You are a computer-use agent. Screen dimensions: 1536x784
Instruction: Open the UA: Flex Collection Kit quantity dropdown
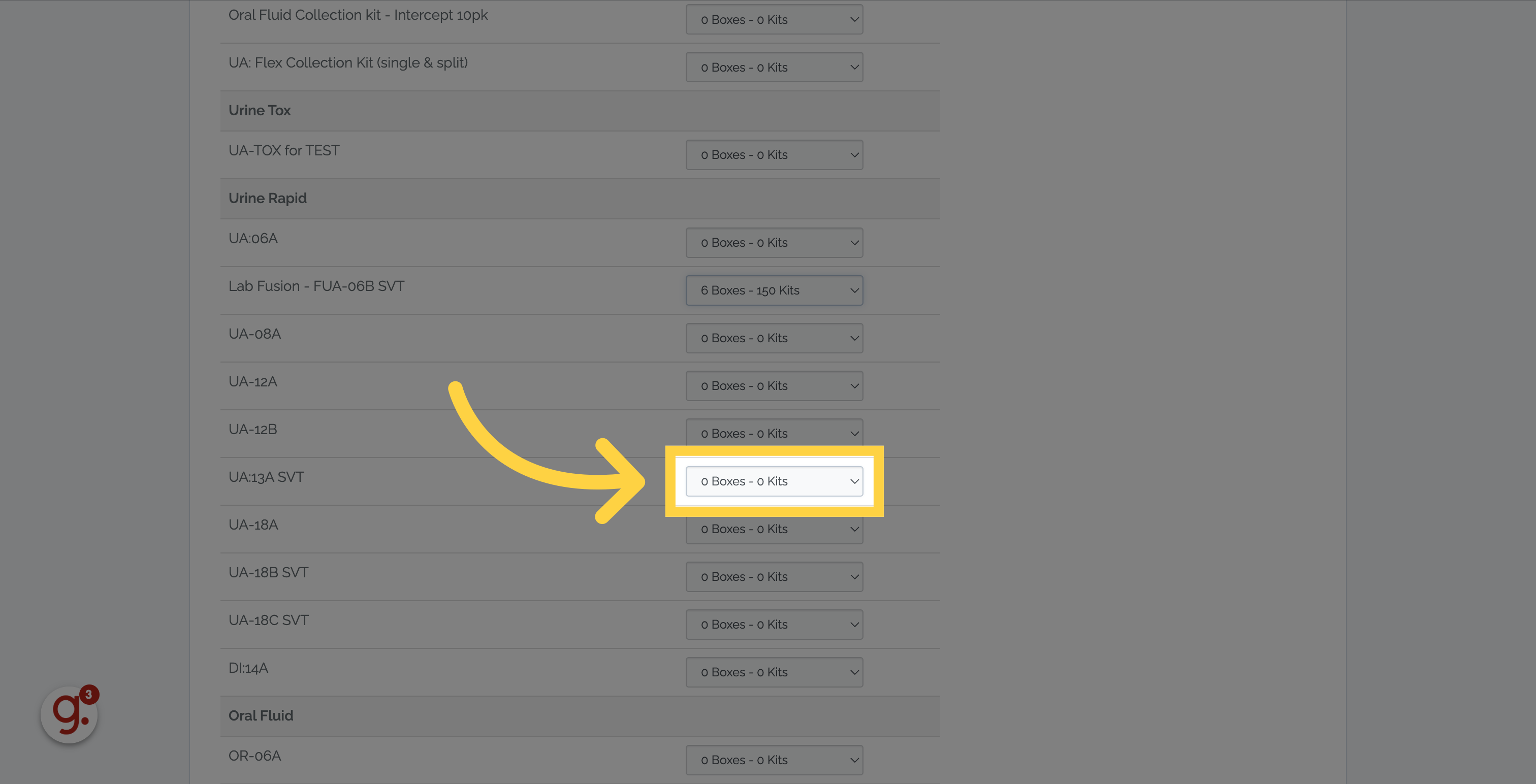click(774, 68)
